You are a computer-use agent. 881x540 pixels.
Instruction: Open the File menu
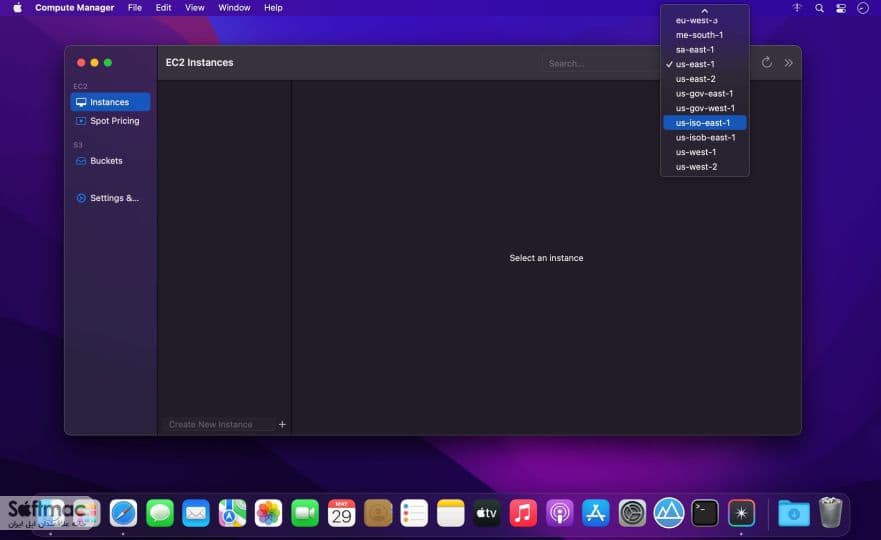[x=134, y=8]
